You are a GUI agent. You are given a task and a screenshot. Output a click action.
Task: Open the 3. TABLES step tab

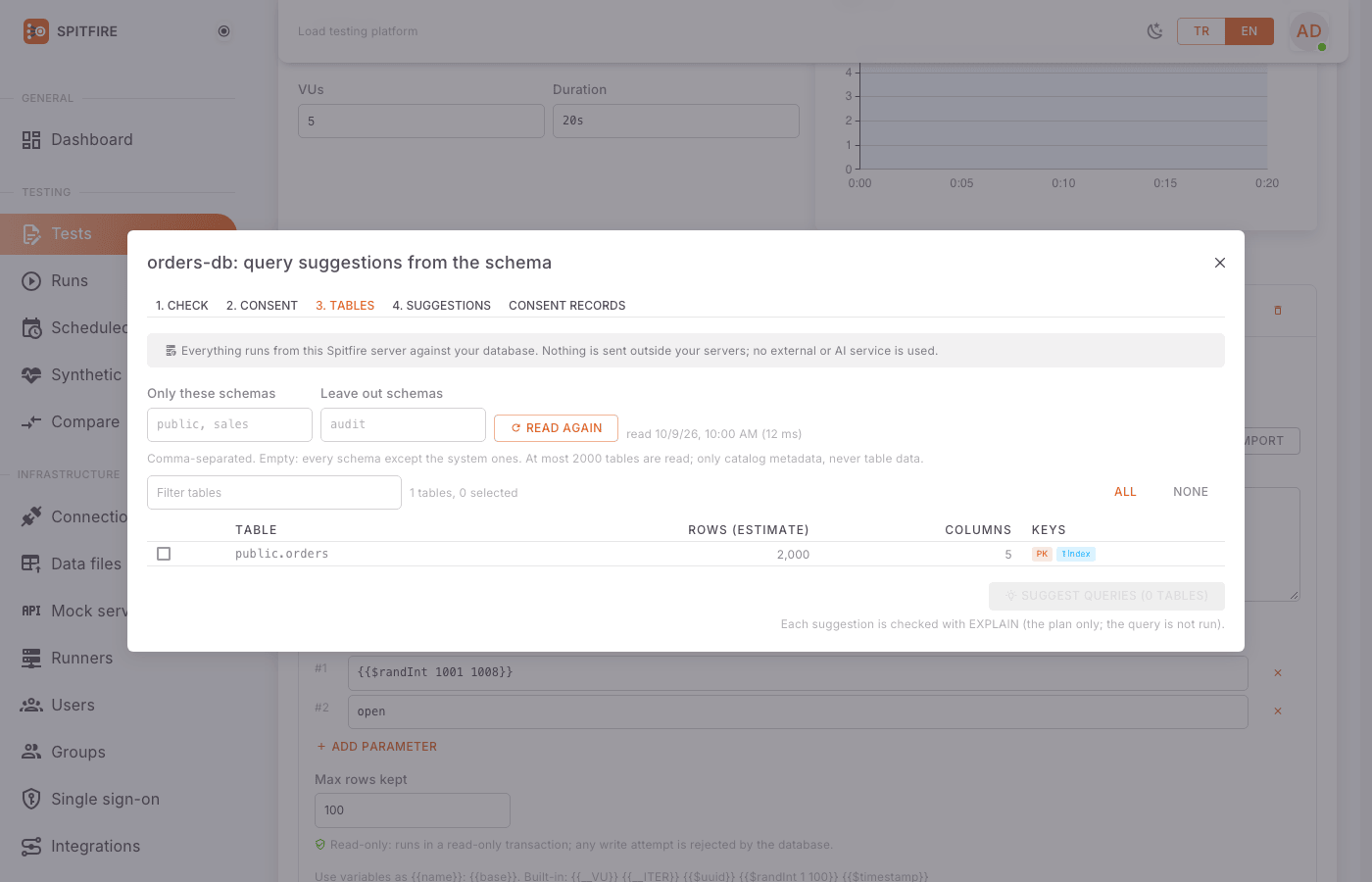pyautogui.click(x=345, y=306)
